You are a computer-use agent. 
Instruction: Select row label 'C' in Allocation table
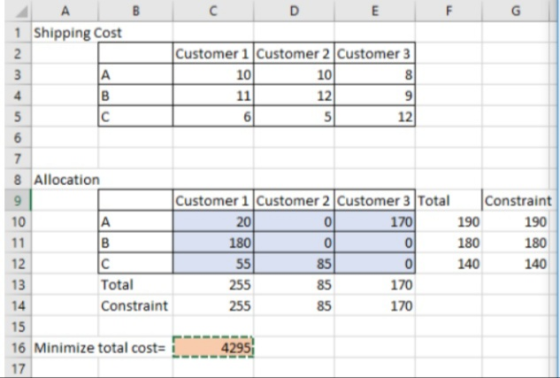[x=136, y=264]
